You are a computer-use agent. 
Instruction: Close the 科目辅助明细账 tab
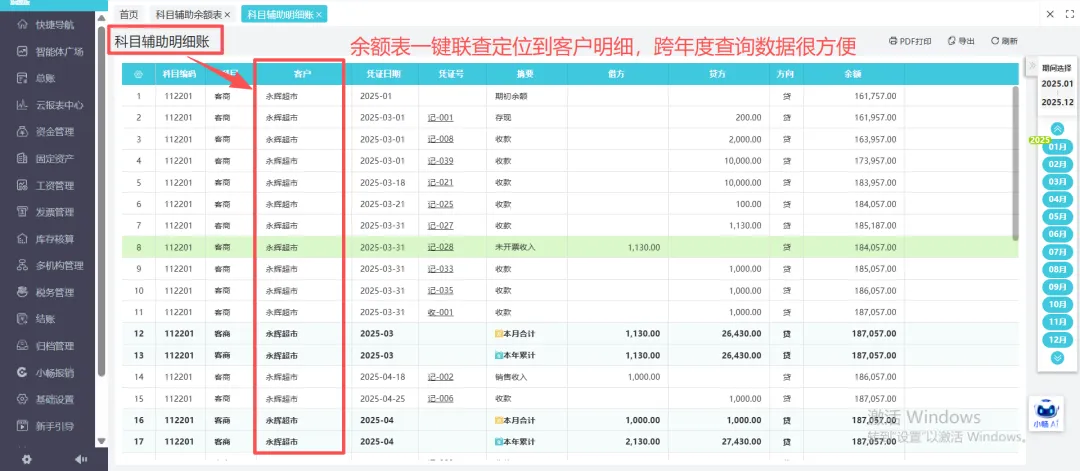click(319, 14)
